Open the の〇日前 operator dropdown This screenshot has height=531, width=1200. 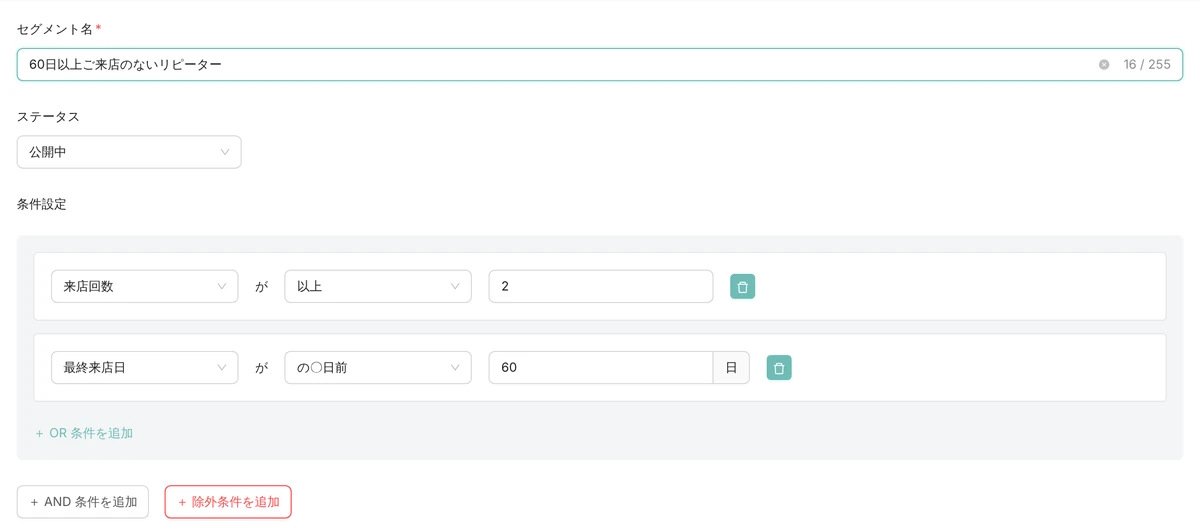tap(378, 367)
